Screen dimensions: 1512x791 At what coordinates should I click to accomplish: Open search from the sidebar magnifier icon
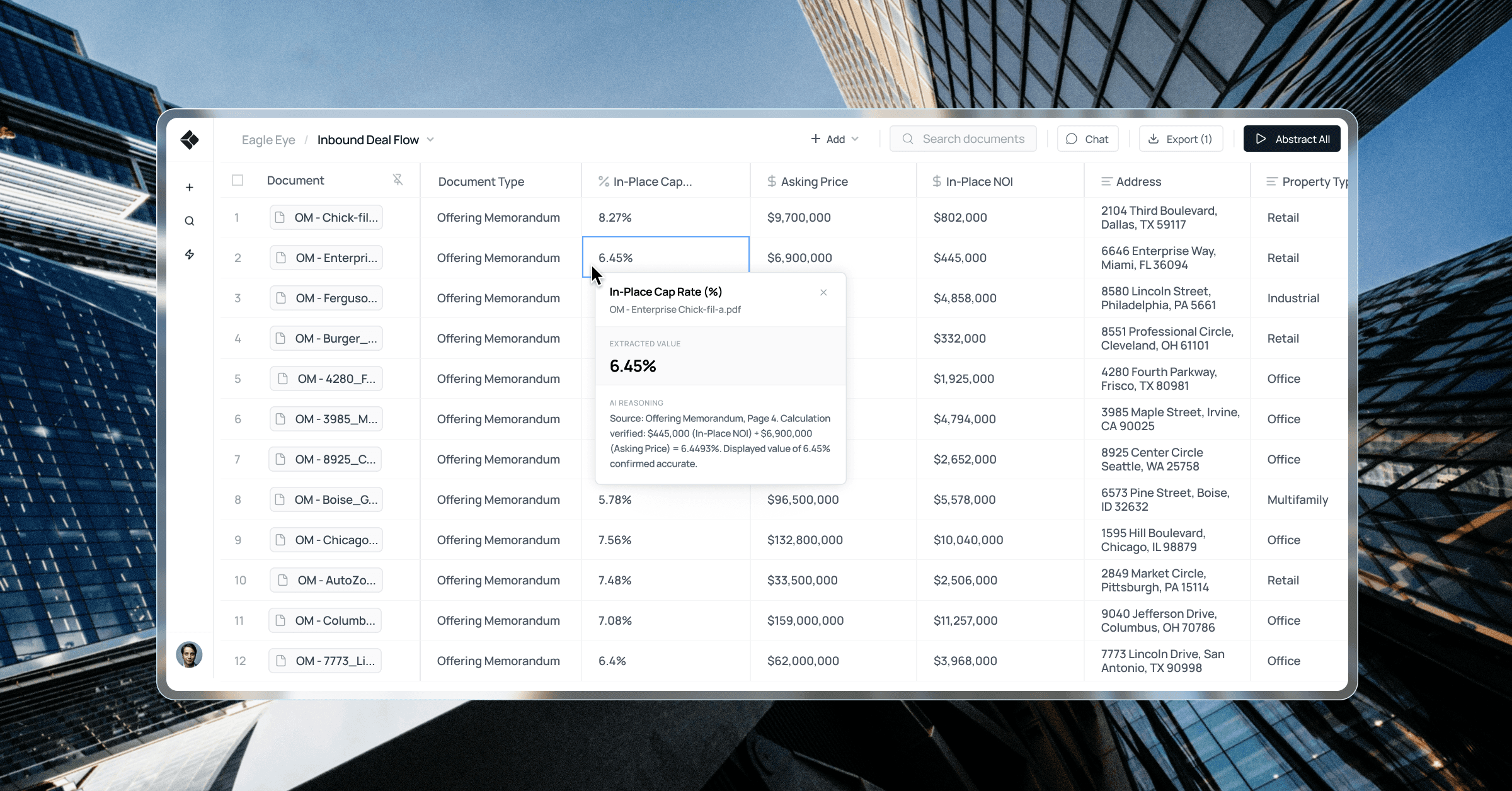coord(190,221)
